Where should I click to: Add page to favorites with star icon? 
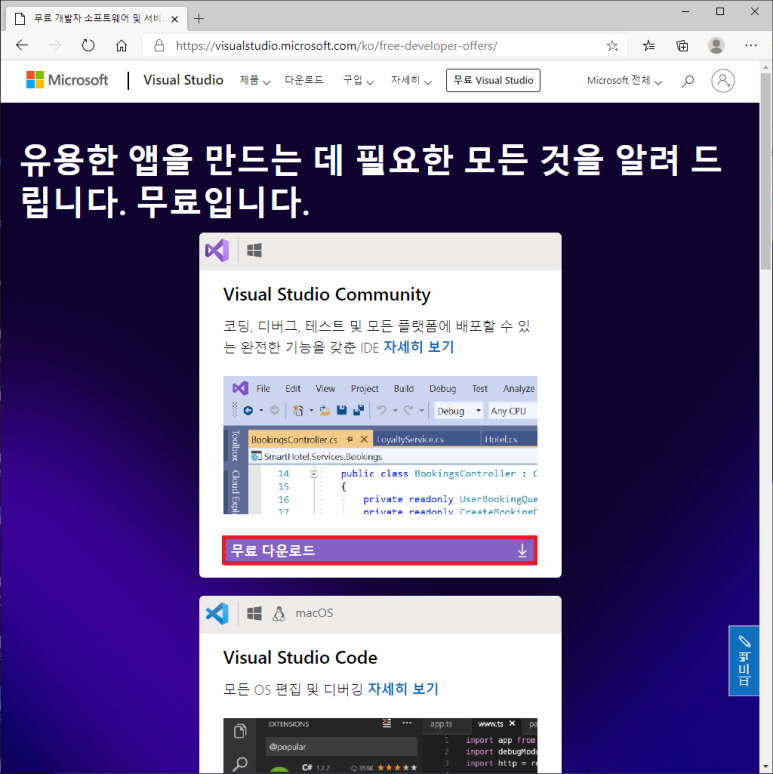pos(612,46)
